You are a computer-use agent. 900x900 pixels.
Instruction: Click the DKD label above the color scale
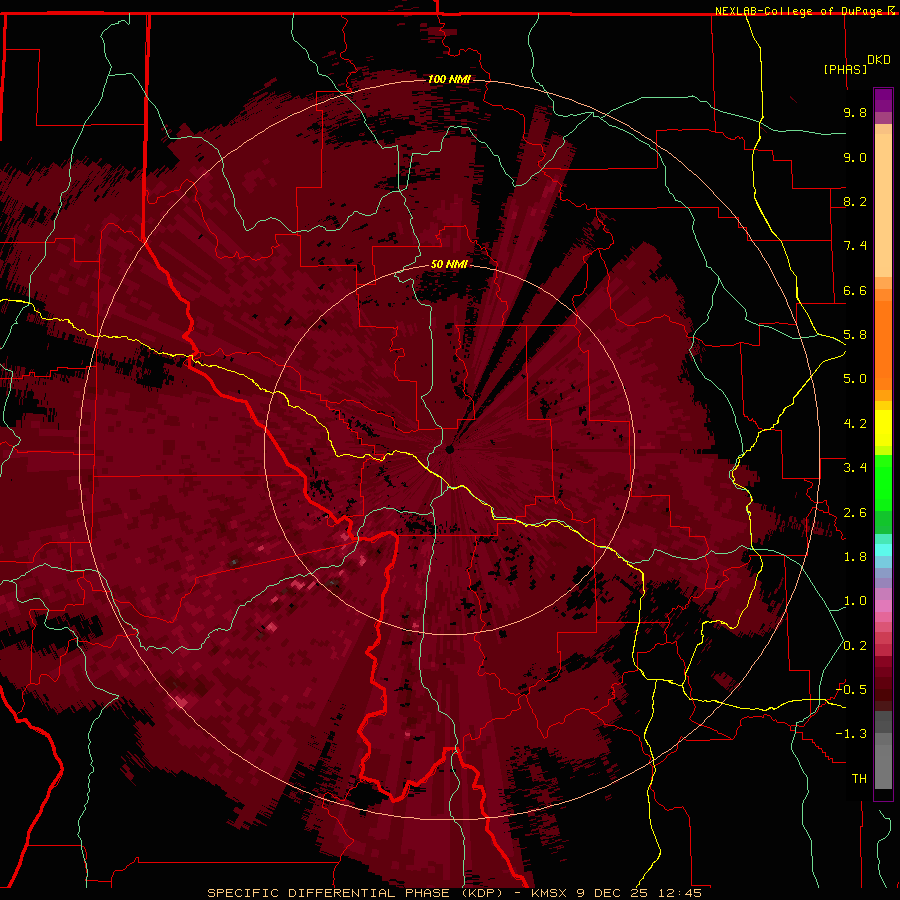878,60
